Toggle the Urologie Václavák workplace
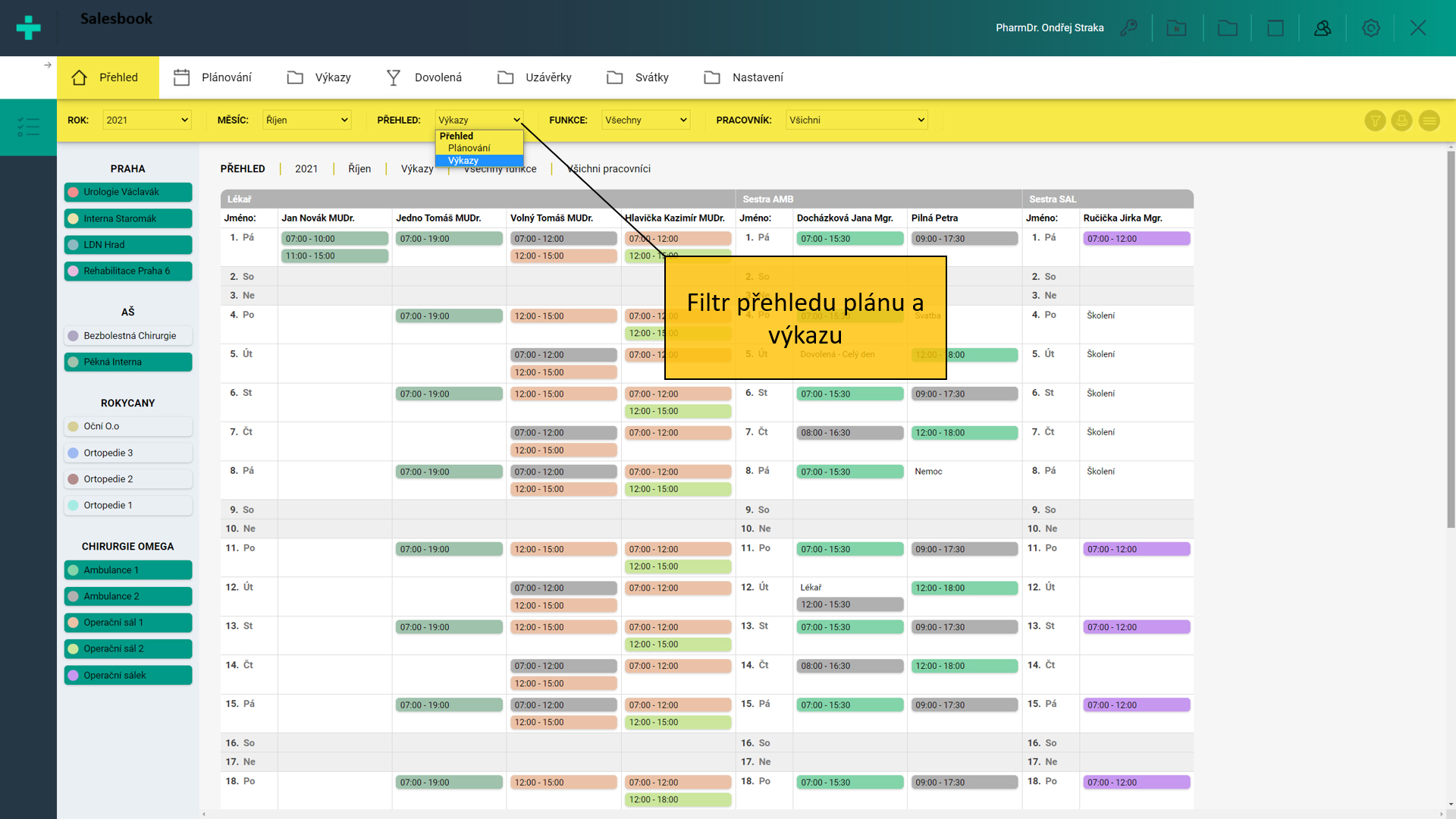The image size is (1456, 819). [128, 193]
